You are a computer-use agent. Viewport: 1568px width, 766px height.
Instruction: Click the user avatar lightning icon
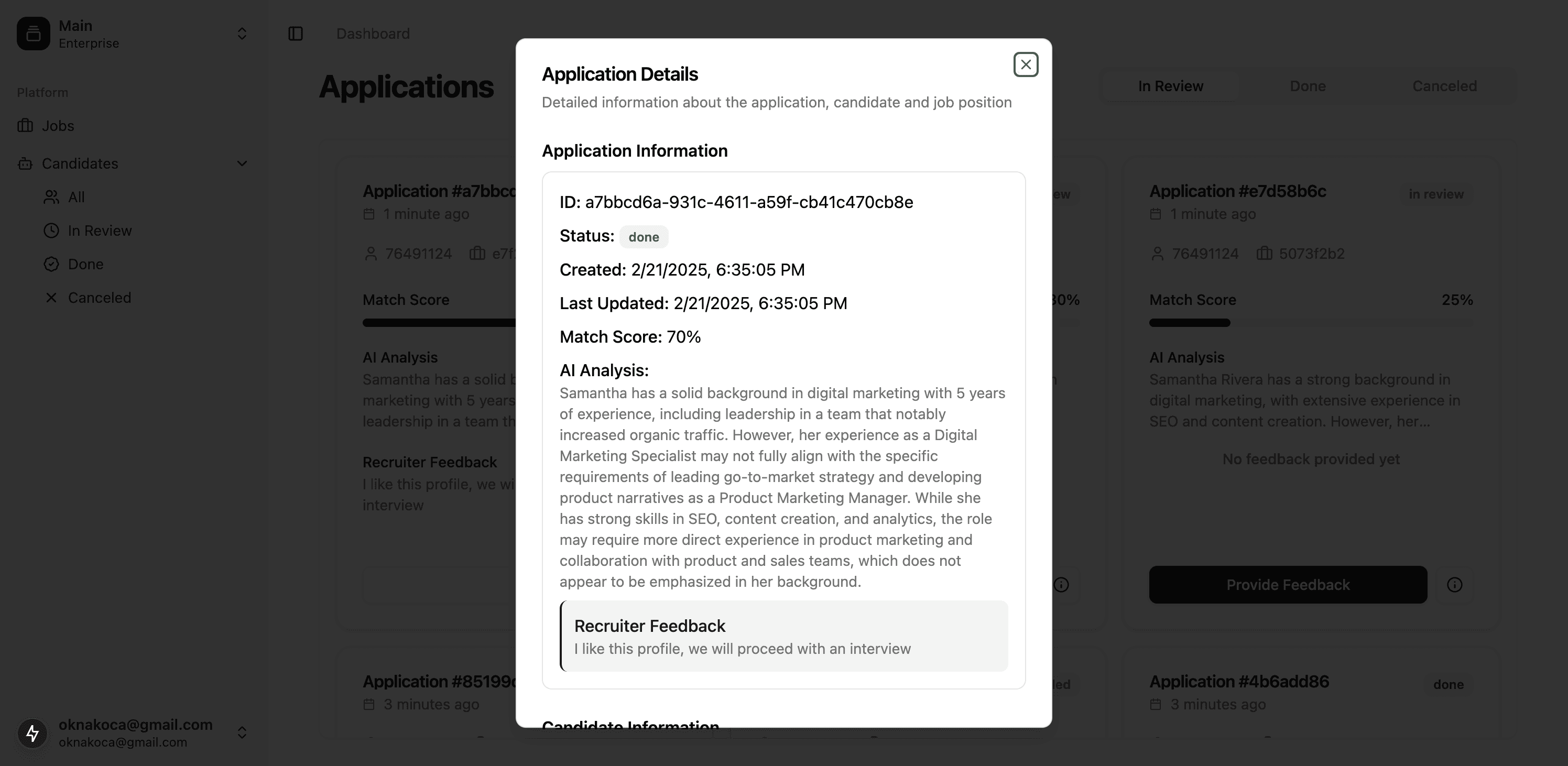pos(32,733)
